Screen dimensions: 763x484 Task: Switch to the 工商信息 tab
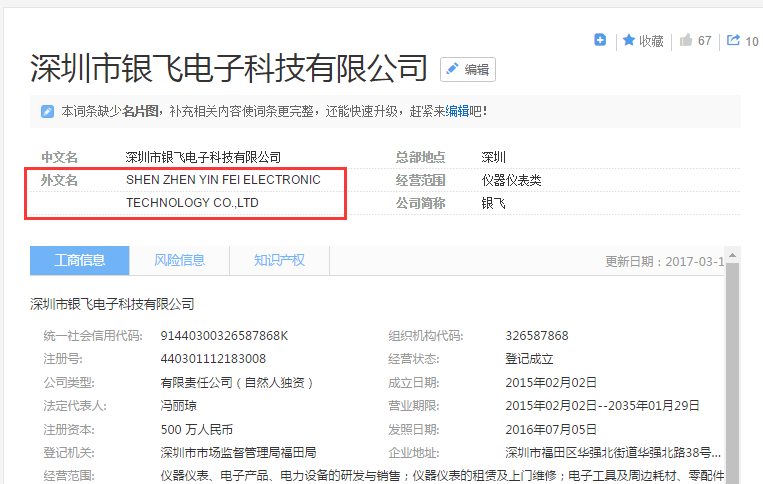(80, 260)
